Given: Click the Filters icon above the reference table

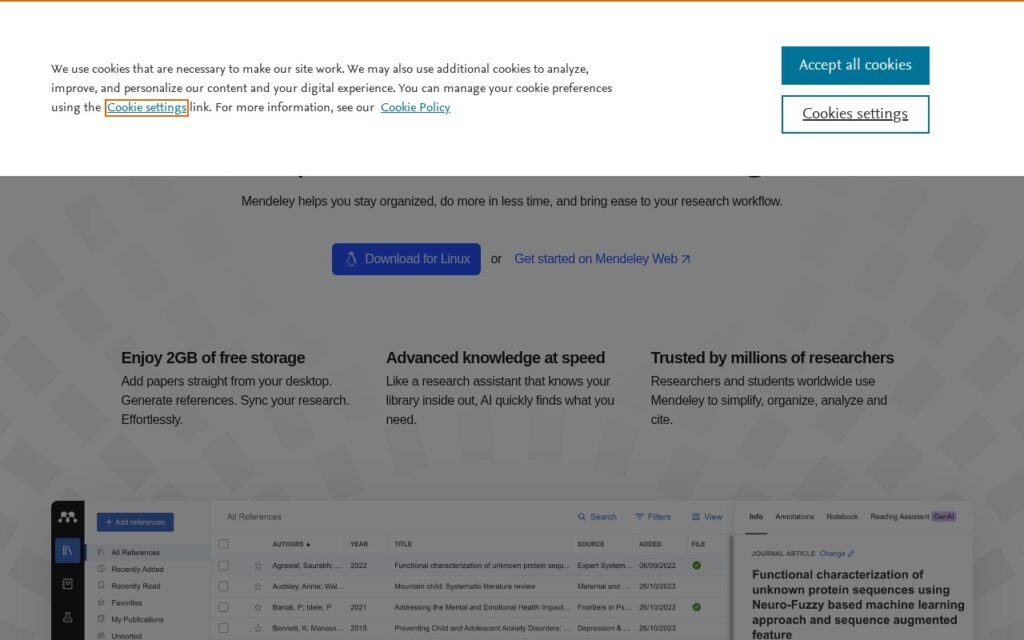Looking at the screenshot, I should [x=639, y=517].
